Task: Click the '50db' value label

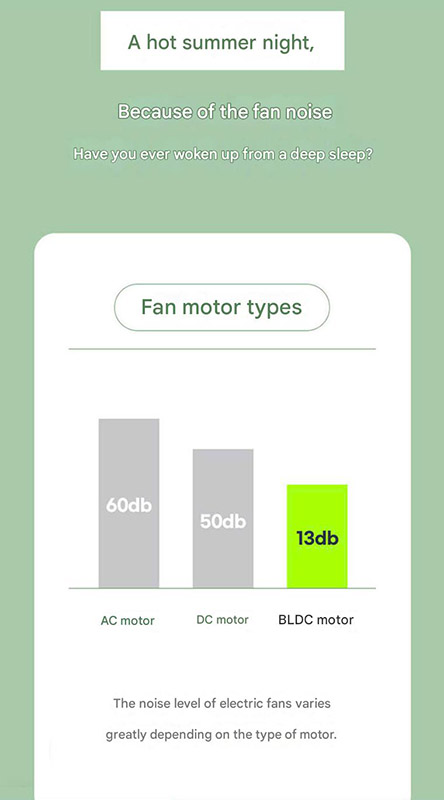Action: pyautogui.click(x=223, y=521)
